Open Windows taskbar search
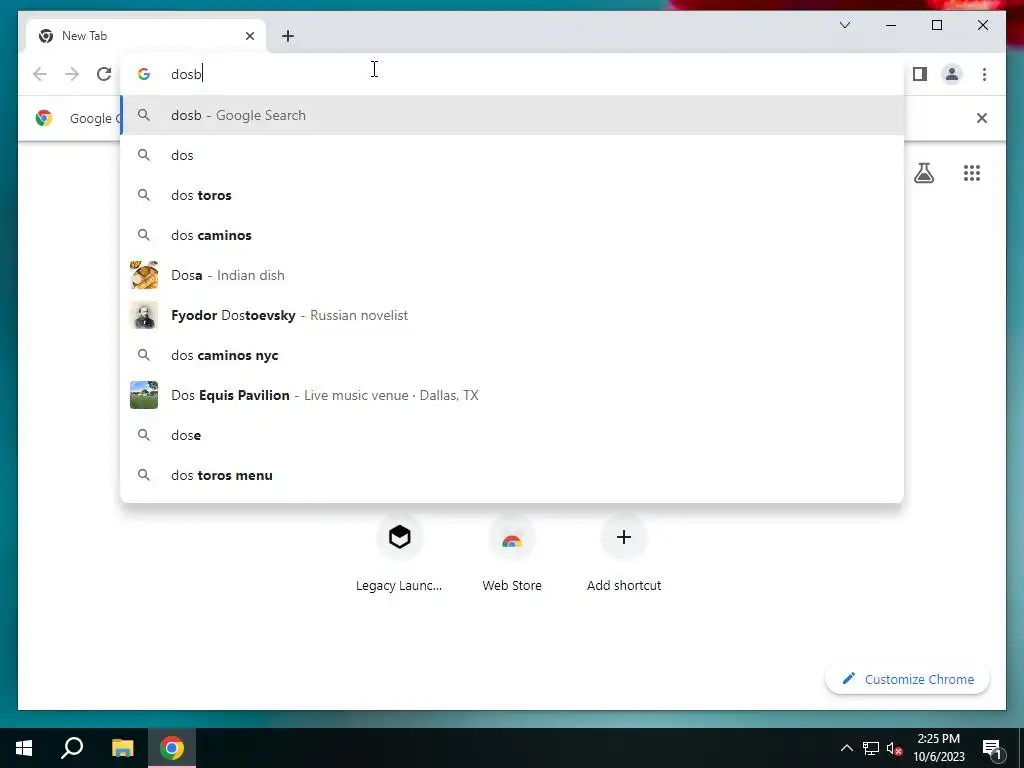Image resolution: width=1024 pixels, height=768 pixels. click(x=72, y=748)
